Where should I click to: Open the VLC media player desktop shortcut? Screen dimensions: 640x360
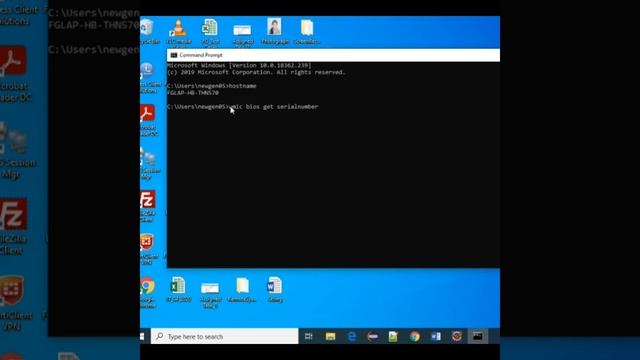pyautogui.click(x=178, y=31)
